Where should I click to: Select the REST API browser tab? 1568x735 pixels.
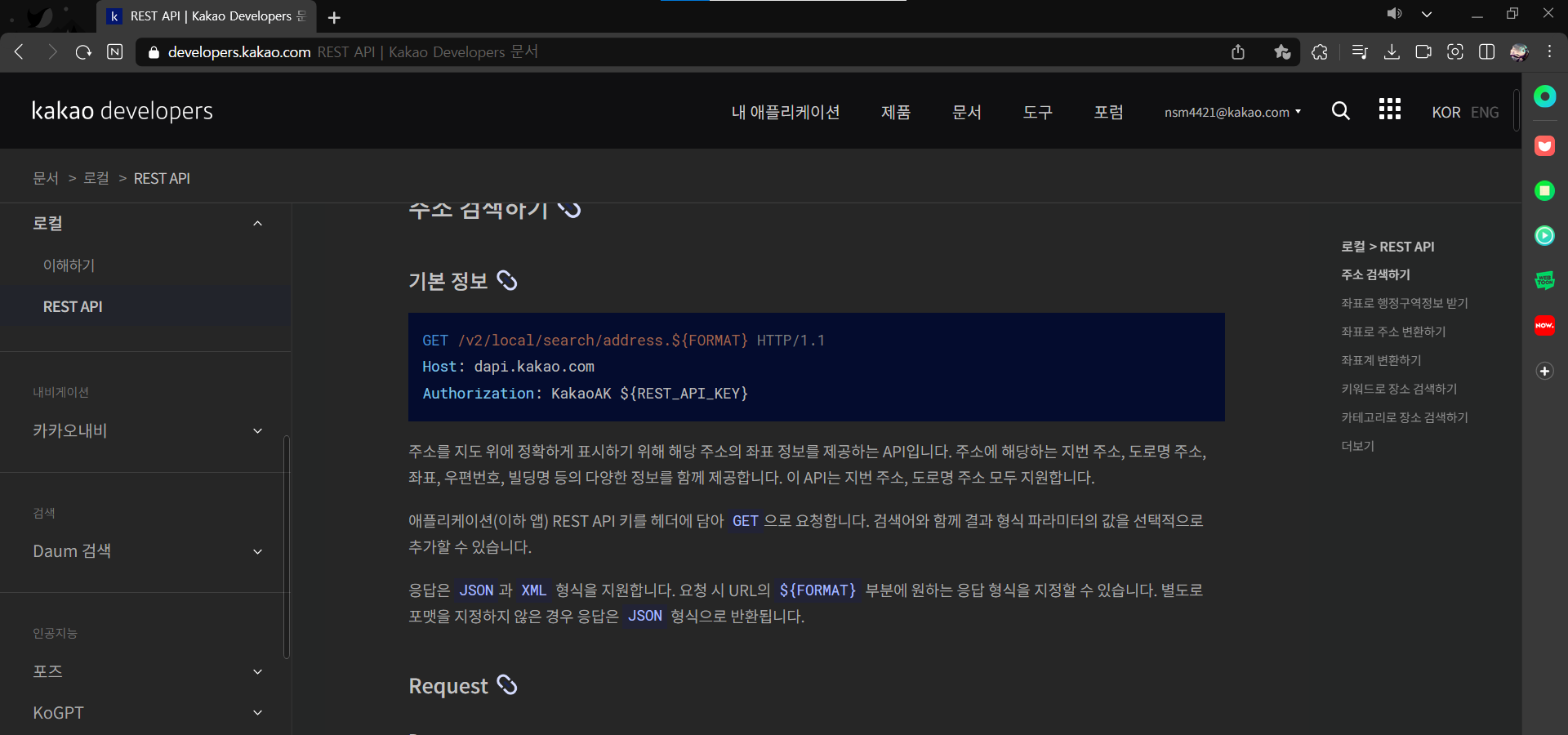point(207,16)
